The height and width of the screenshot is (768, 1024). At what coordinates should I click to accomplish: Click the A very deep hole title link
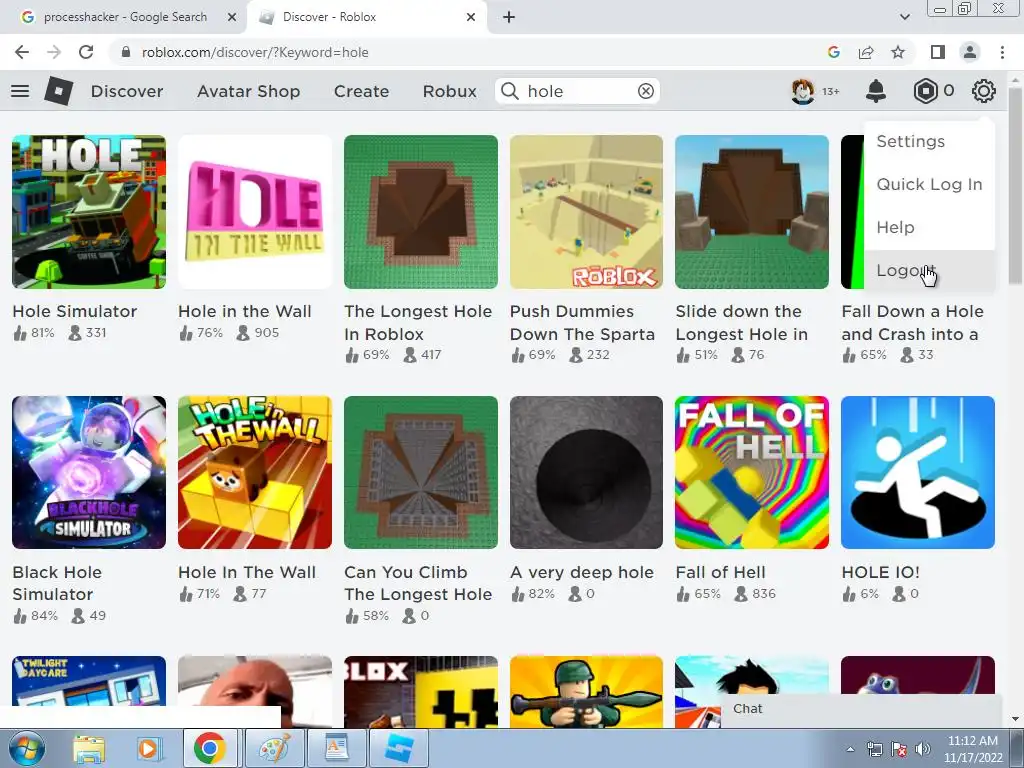point(582,572)
